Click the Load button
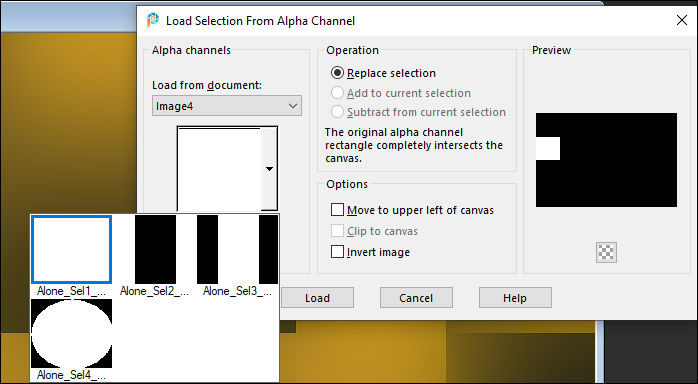 (x=317, y=298)
